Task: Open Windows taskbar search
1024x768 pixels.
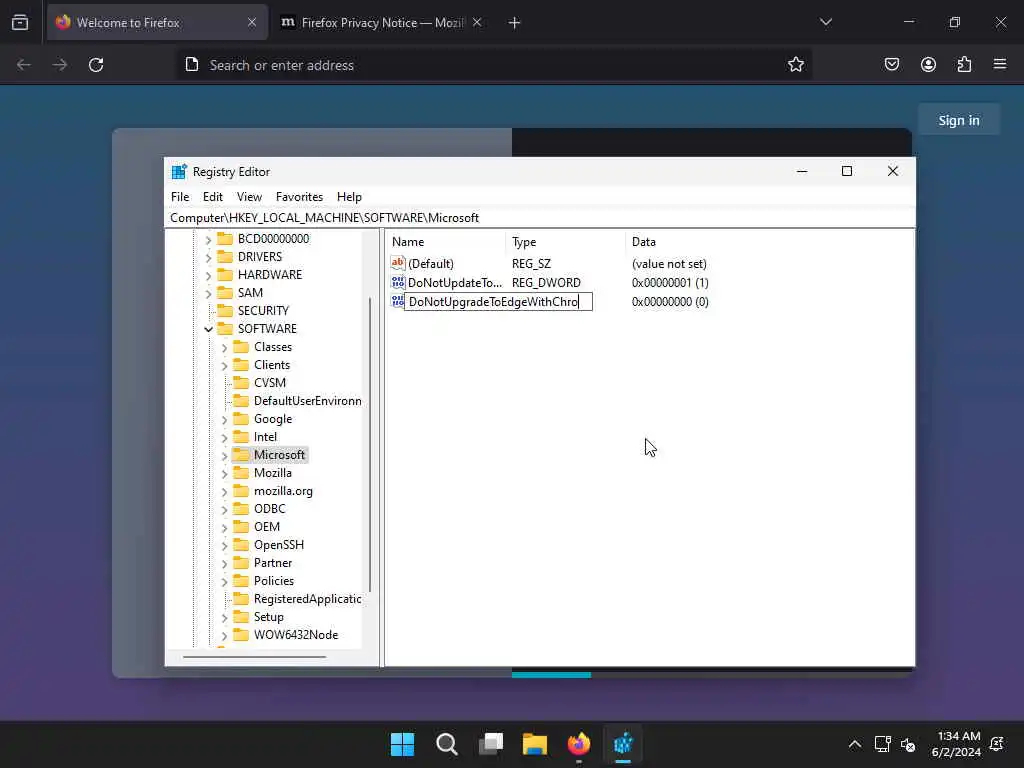Action: [447, 744]
